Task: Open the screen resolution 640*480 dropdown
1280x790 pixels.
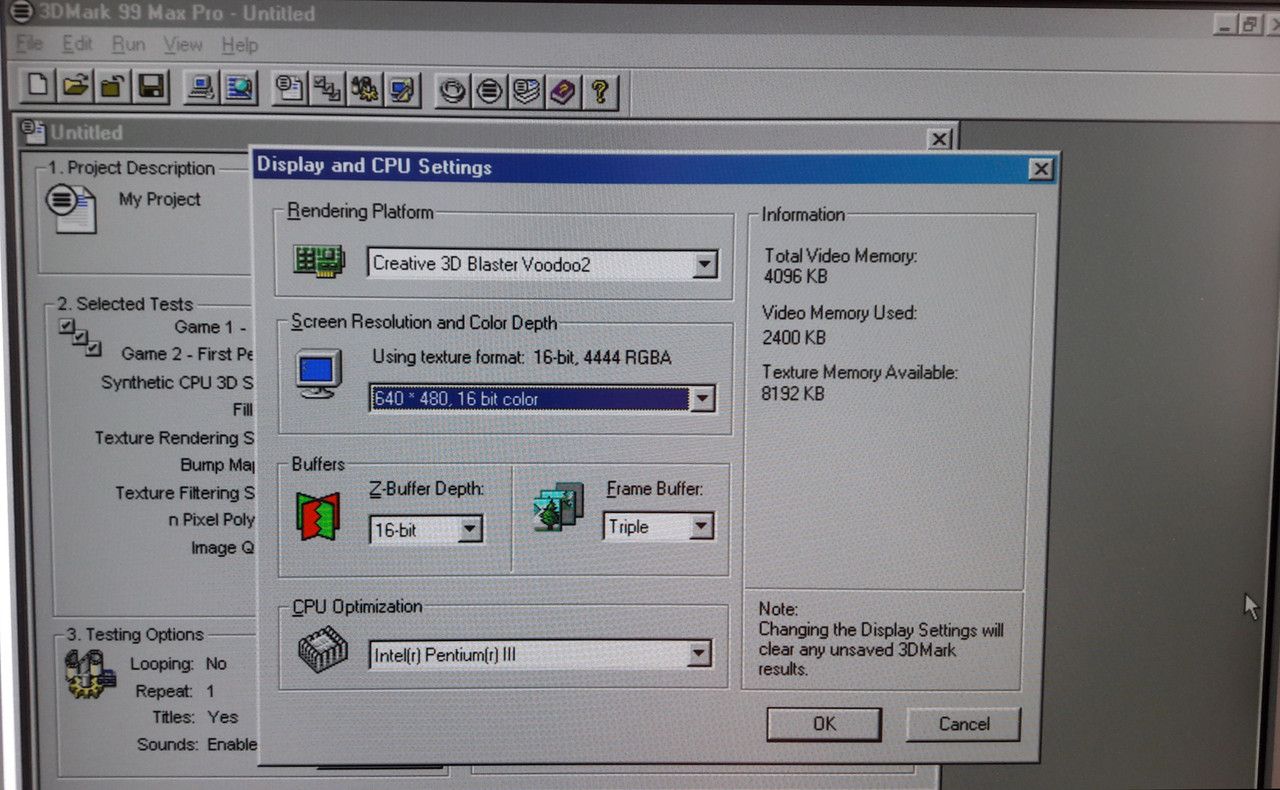Action: click(x=703, y=398)
